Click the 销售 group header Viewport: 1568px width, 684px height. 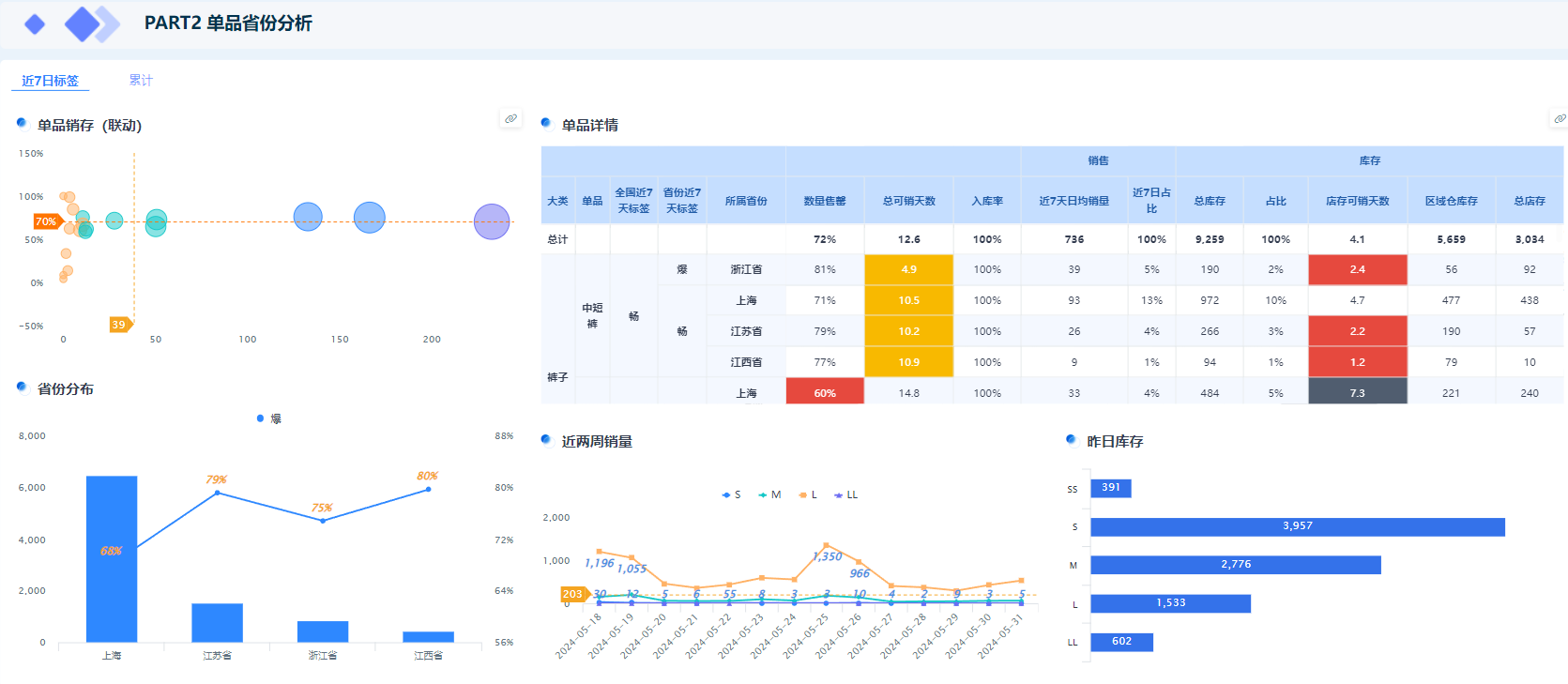(x=1098, y=160)
